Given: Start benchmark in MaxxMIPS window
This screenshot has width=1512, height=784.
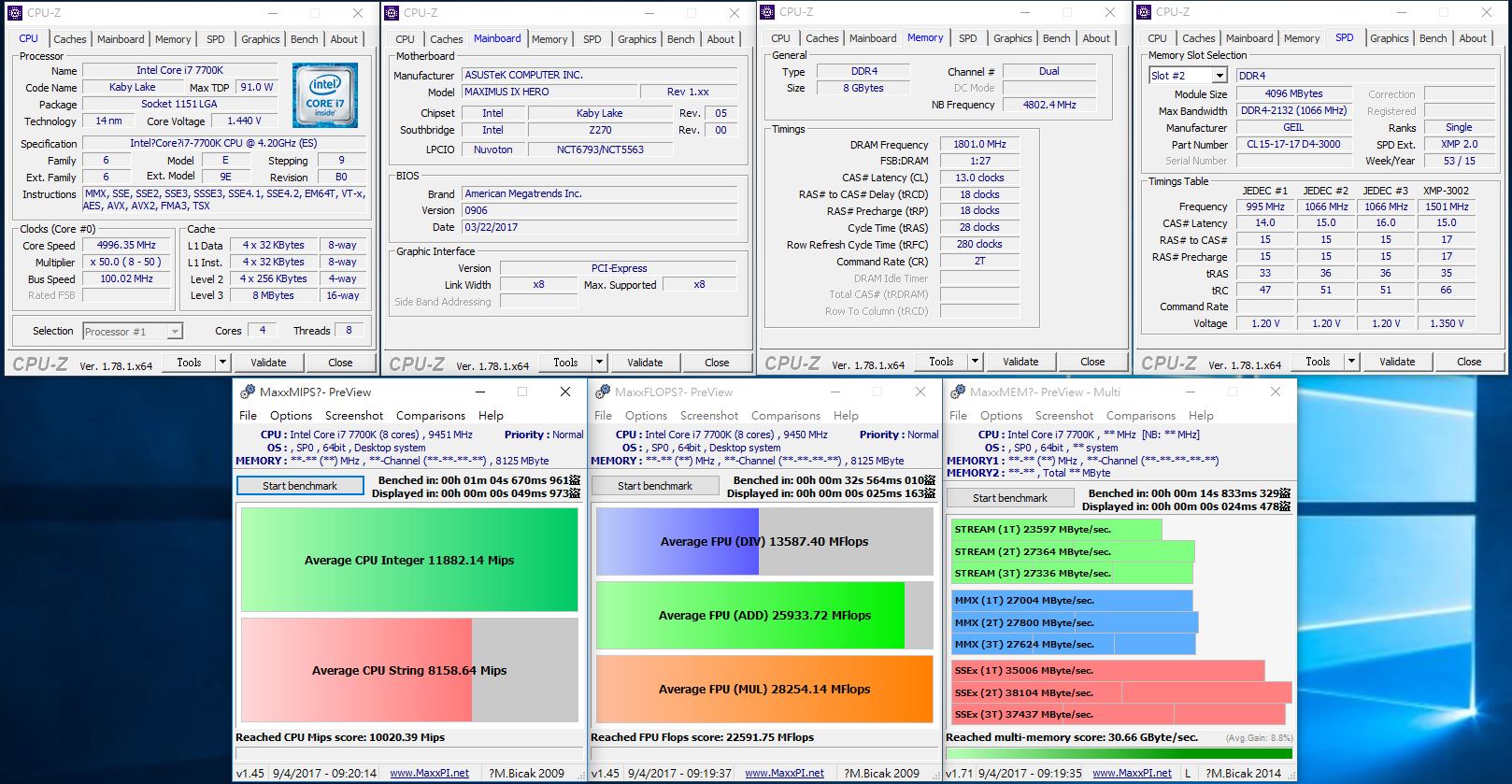Looking at the screenshot, I should (300, 486).
